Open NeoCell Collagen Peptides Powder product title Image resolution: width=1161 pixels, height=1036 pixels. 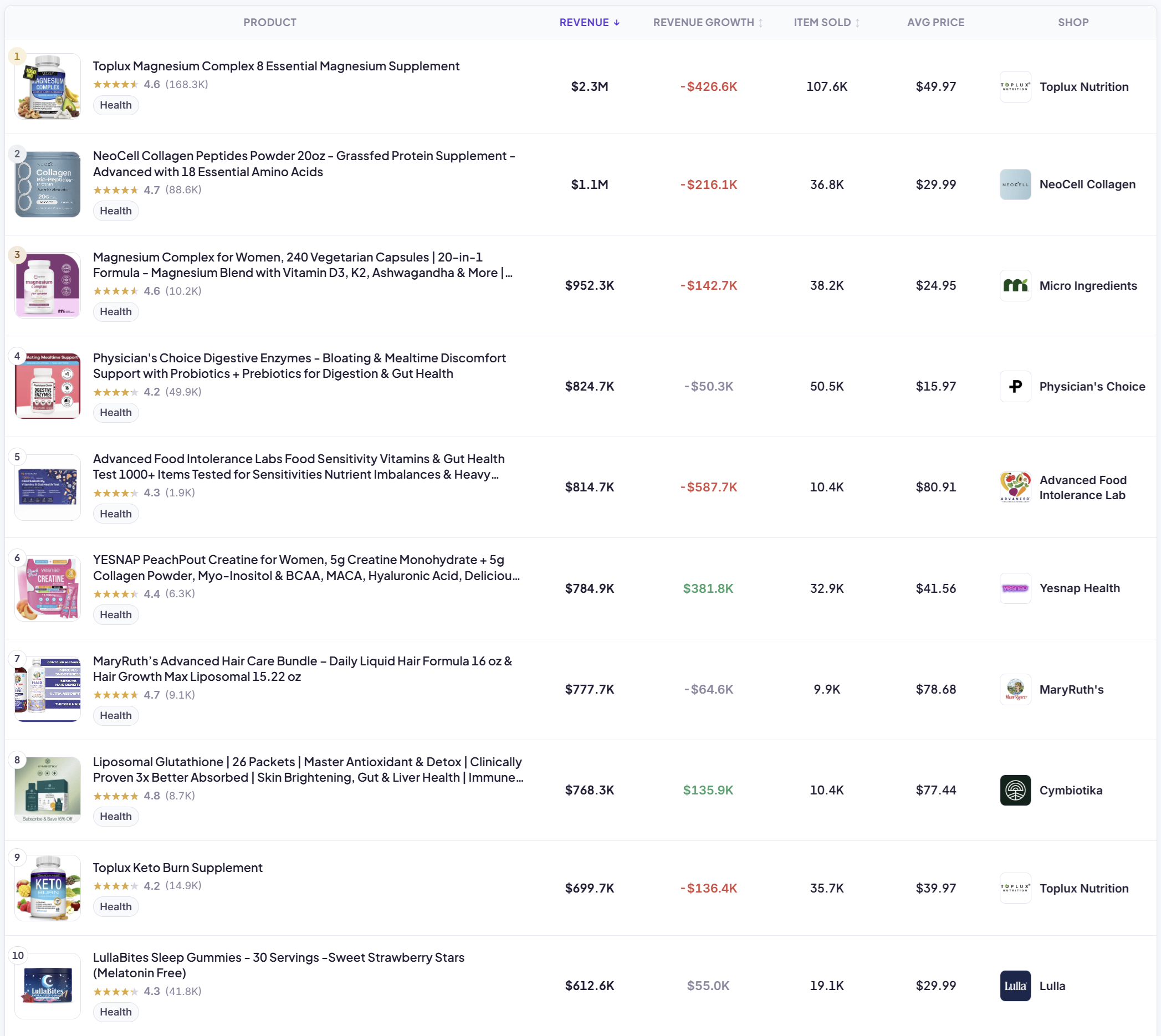(304, 164)
